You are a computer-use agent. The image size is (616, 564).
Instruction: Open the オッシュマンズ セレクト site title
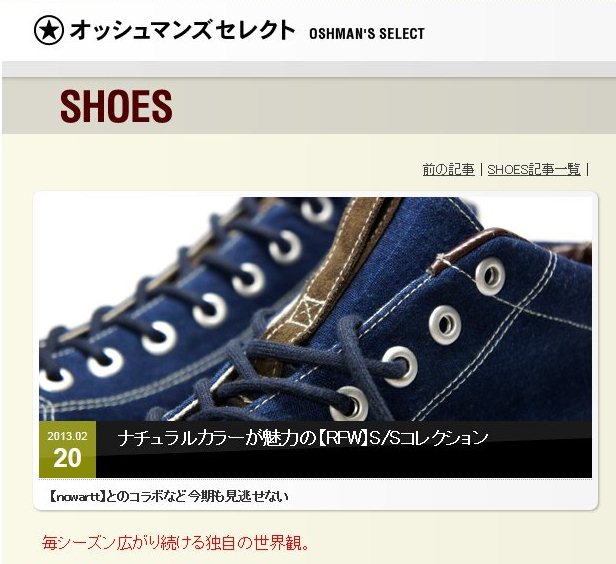182,30
